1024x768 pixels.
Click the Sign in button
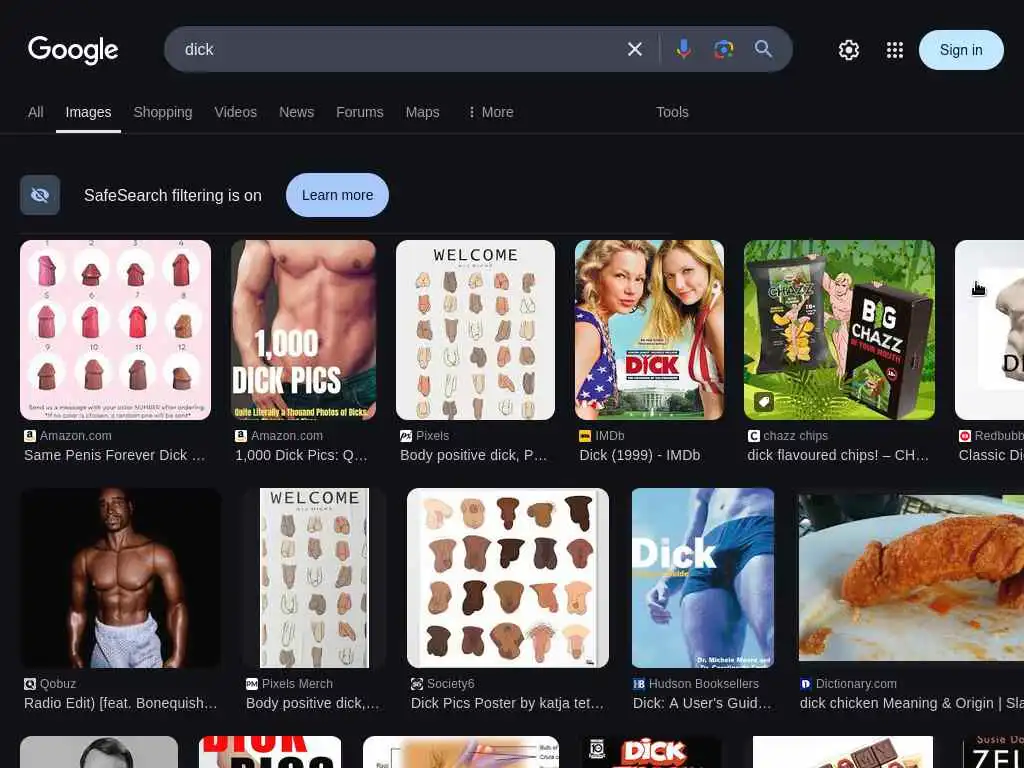(x=961, y=50)
